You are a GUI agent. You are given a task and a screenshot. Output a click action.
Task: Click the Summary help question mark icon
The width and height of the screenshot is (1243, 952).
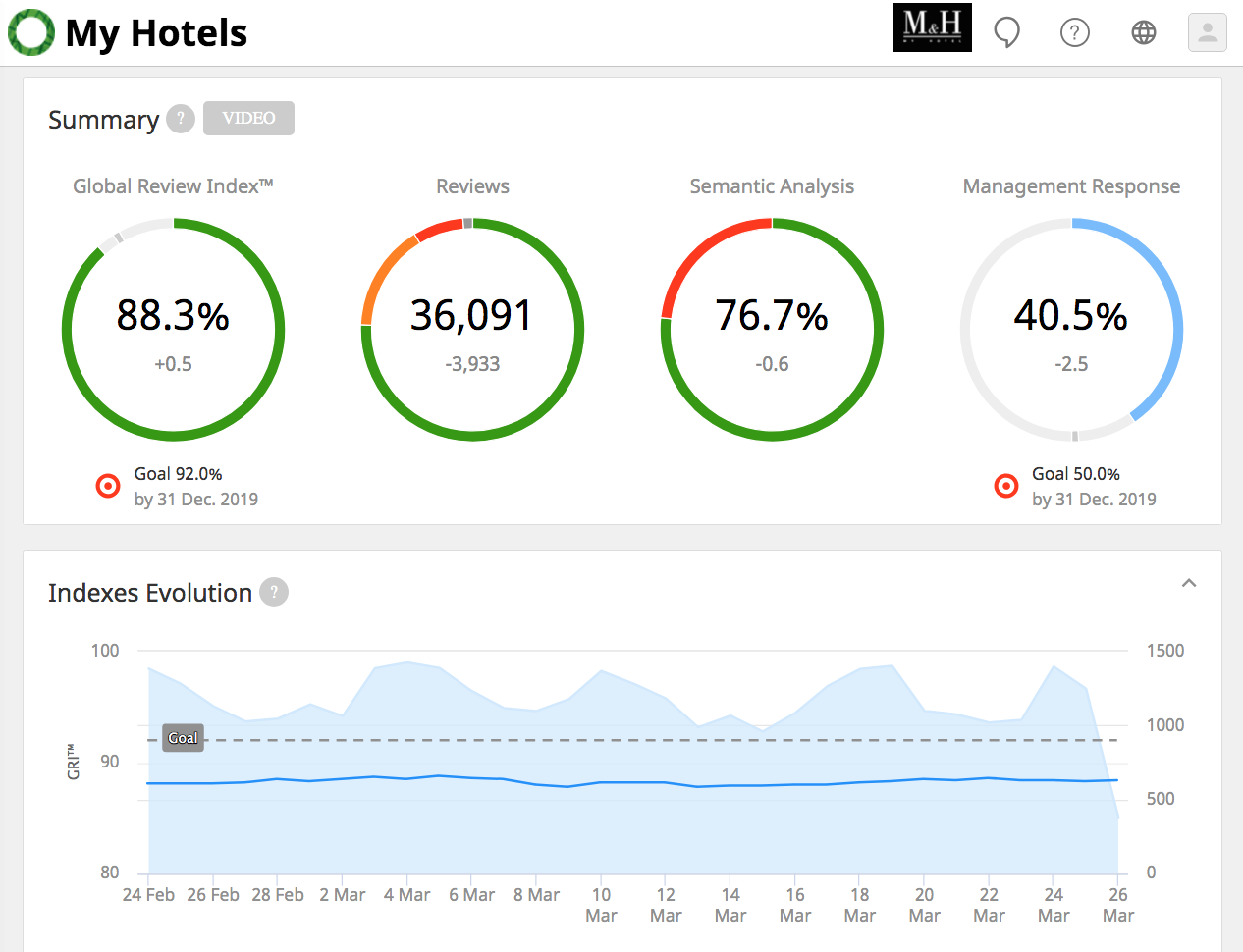pyautogui.click(x=181, y=119)
